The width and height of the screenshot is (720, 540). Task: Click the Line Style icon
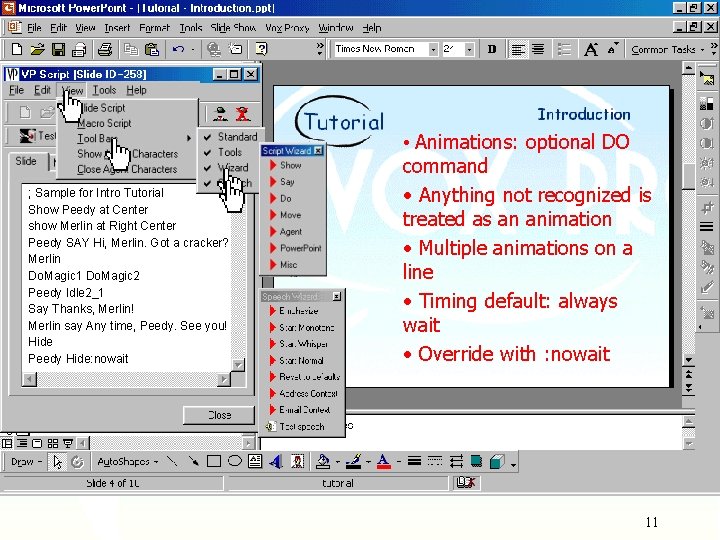tap(414, 461)
